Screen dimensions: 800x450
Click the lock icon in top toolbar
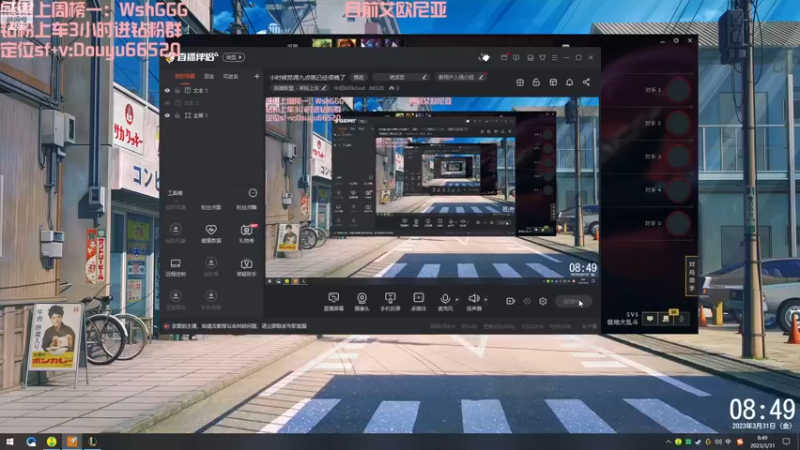(536, 82)
